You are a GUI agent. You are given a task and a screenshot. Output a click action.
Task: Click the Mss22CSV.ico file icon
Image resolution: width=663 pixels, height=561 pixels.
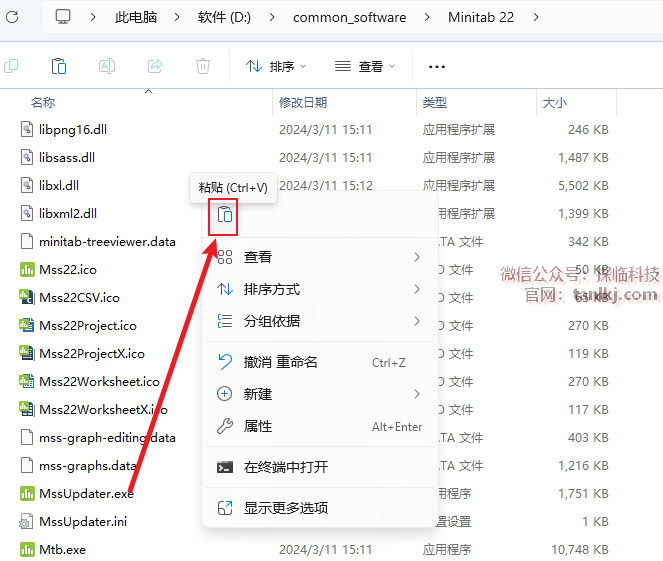(x=27, y=297)
